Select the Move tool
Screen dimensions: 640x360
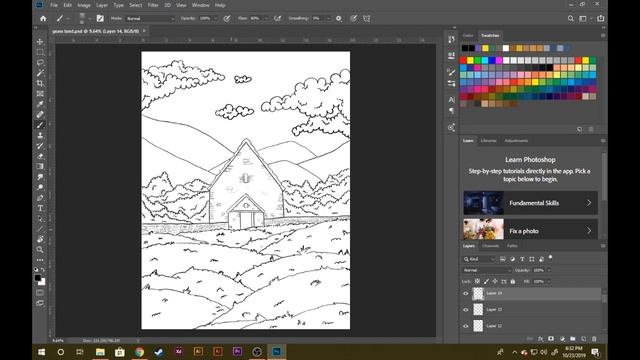tap(40, 42)
